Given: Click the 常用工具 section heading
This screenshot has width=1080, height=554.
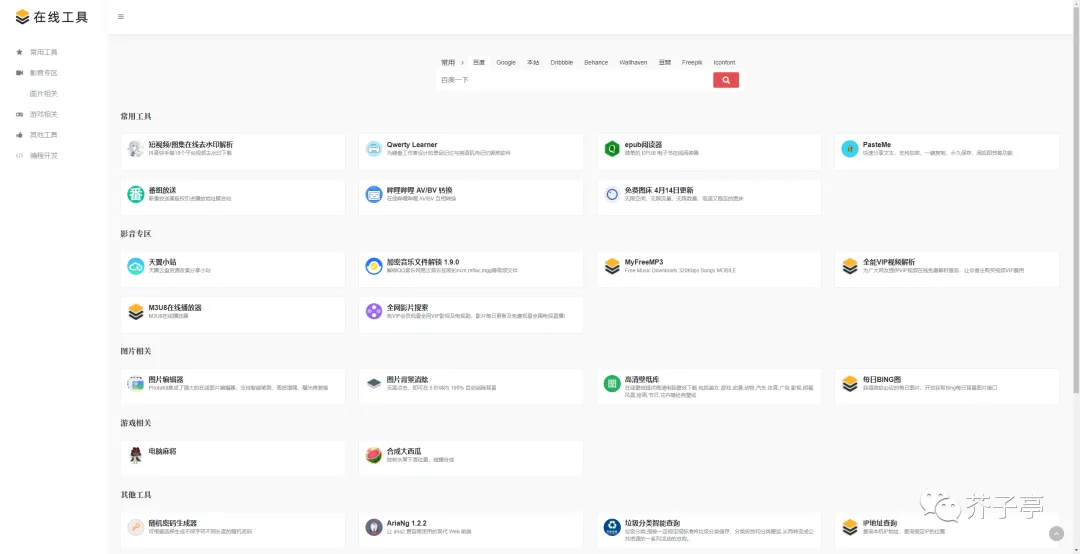Looking at the screenshot, I should pyautogui.click(x=136, y=116).
